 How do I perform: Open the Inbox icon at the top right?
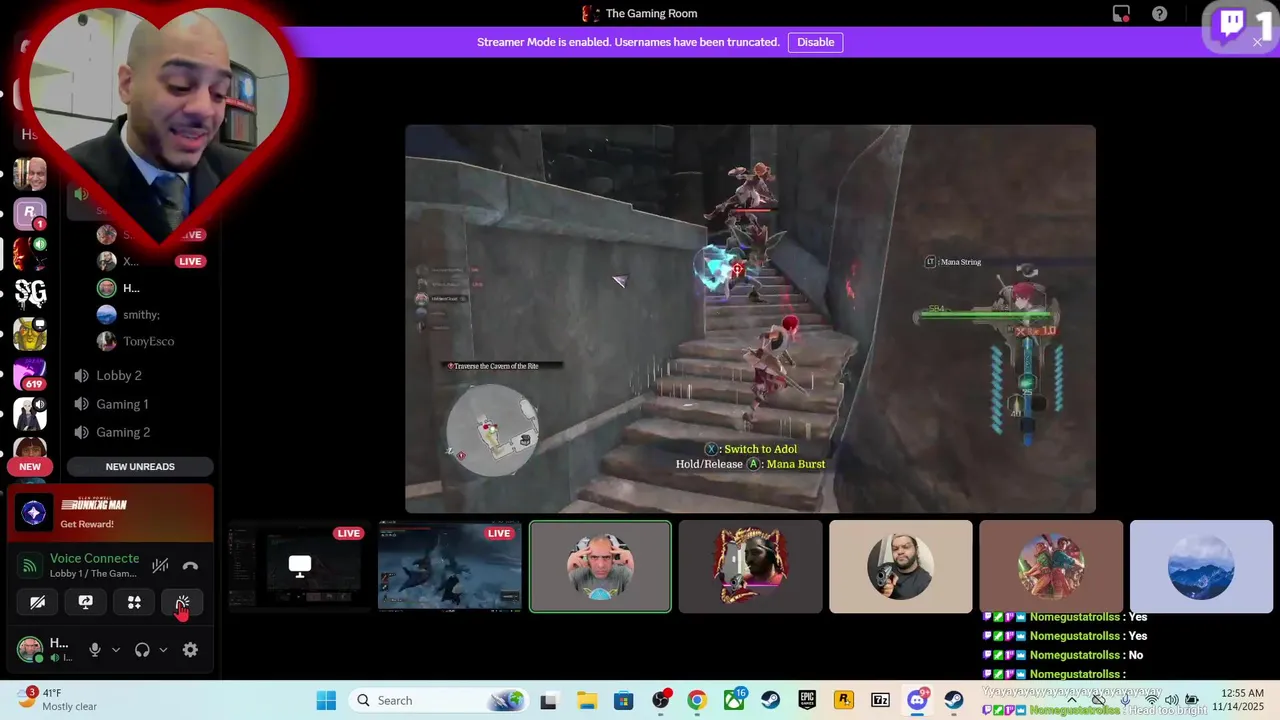pyautogui.click(x=1121, y=14)
